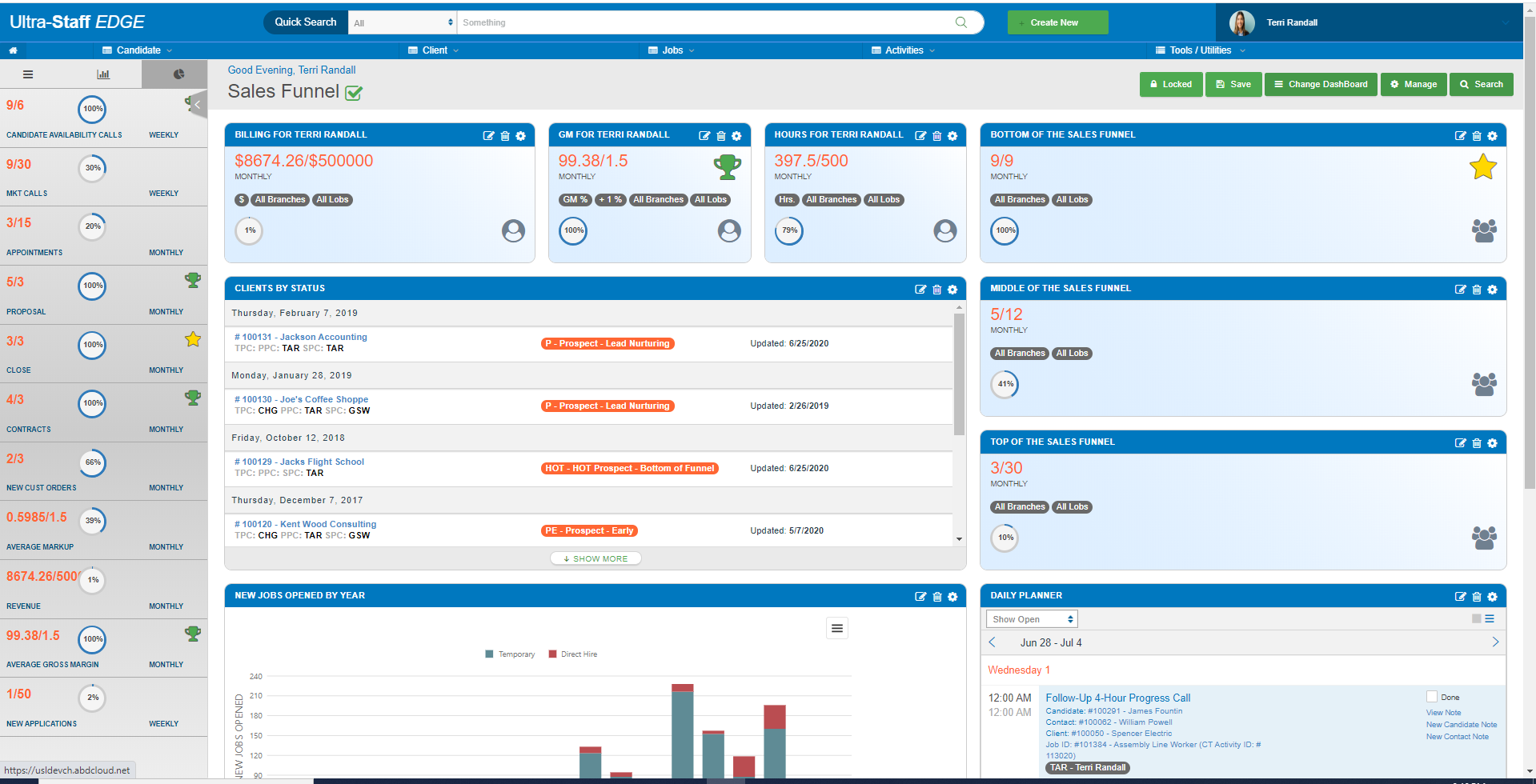Open the Quick Search category dropdown

tap(402, 22)
